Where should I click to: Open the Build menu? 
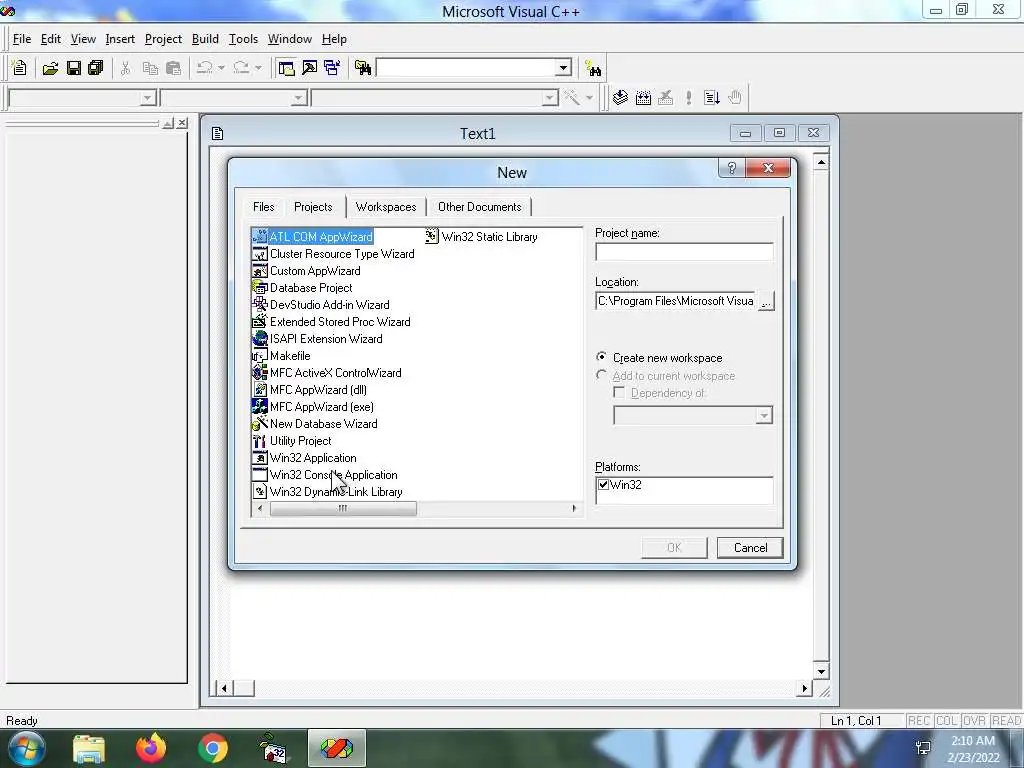click(205, 39)
